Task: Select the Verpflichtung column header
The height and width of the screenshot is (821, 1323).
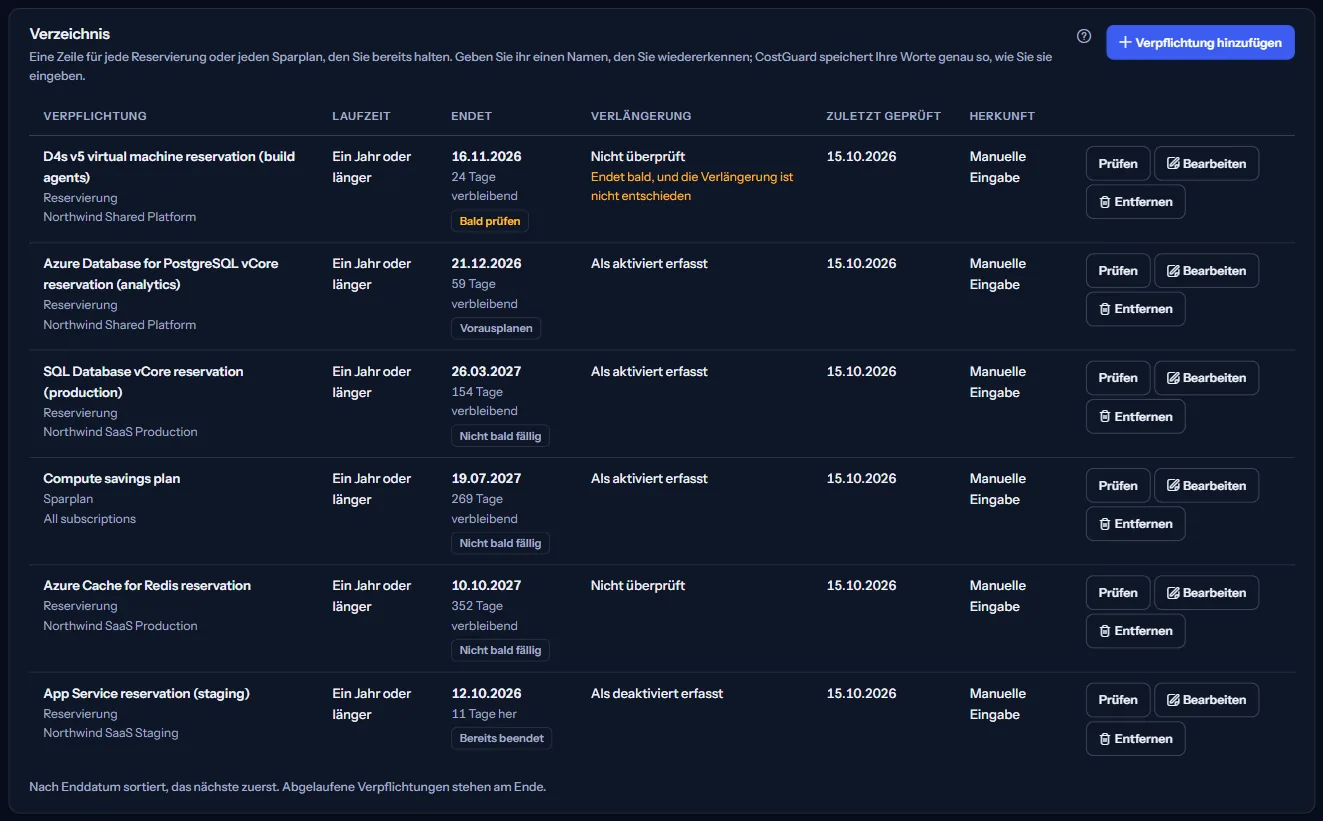Action: click(x=95, y=116)
